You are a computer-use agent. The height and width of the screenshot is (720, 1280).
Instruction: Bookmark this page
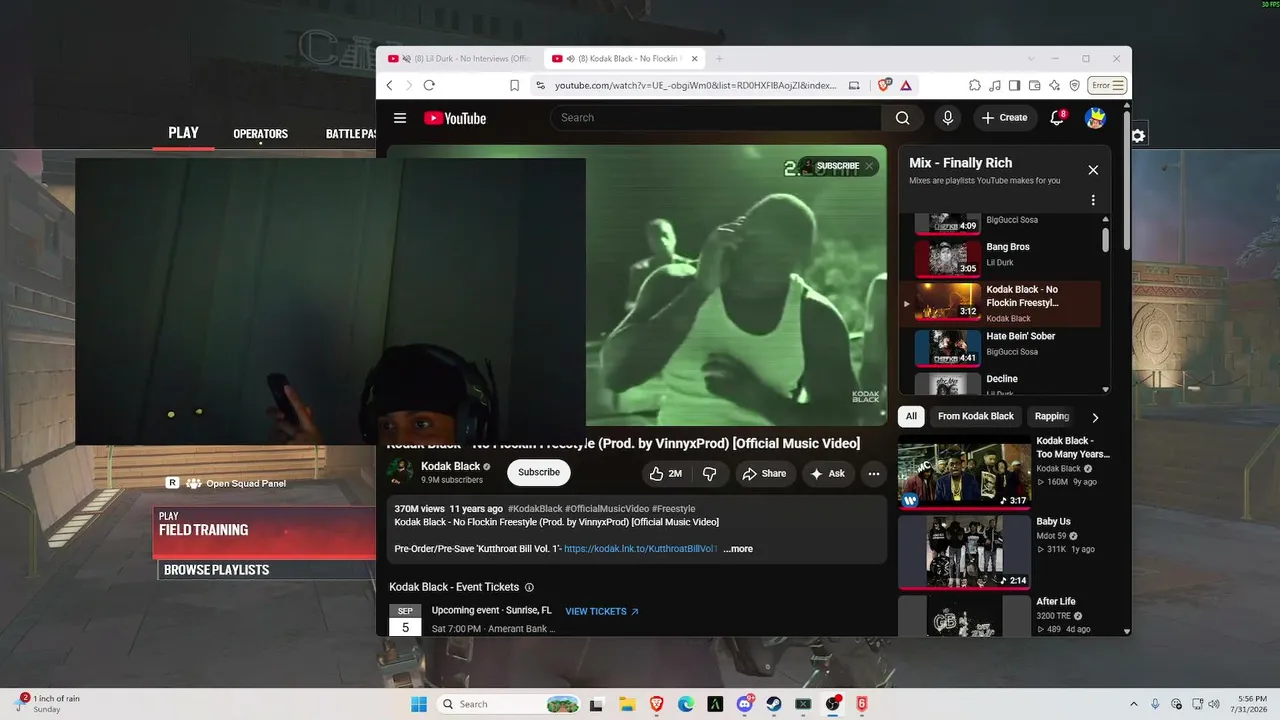[514, 85]
